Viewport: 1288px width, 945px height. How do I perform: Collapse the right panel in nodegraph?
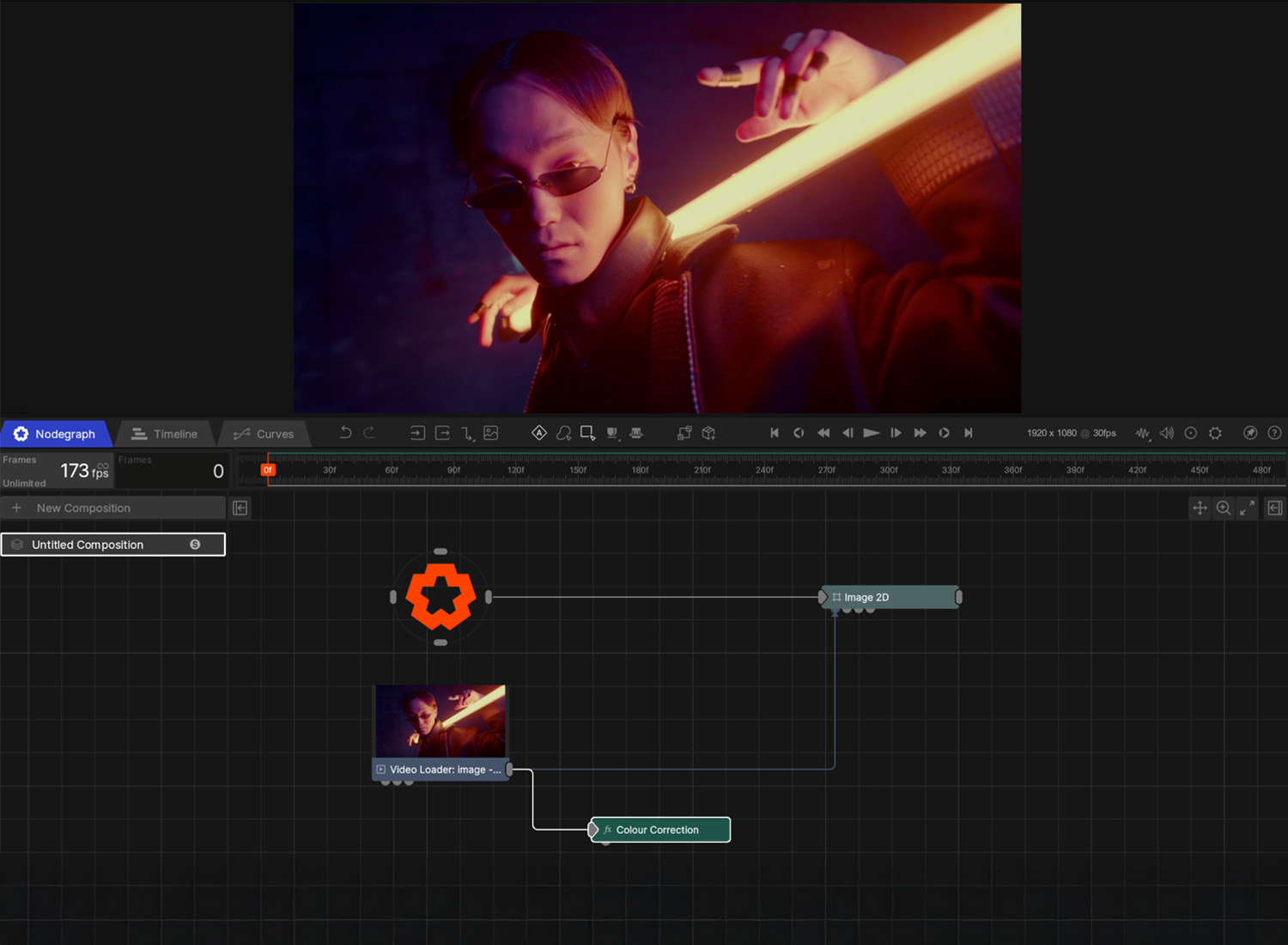[x=1275, y=509]
